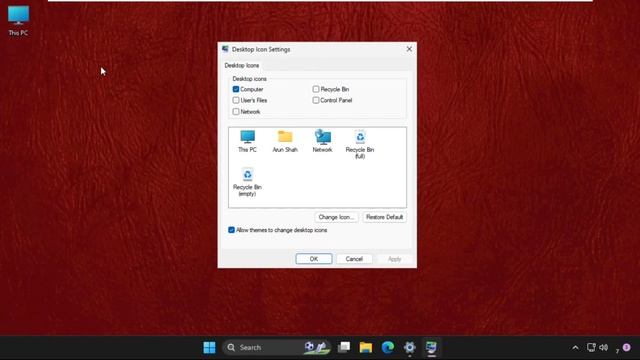Click the This PC desktop shortcut
This screenshot has width=640, height=360.
[x=18, y=20]
